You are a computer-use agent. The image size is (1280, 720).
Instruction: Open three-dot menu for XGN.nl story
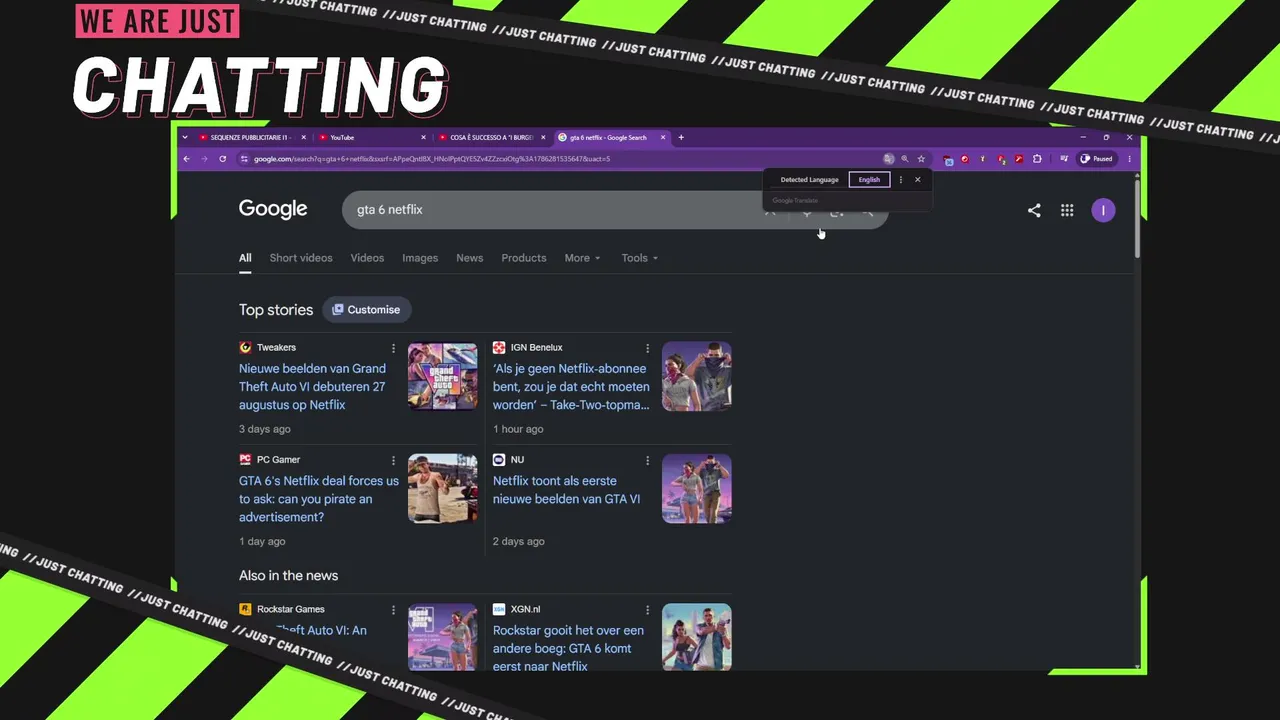[x=647, y=609]
